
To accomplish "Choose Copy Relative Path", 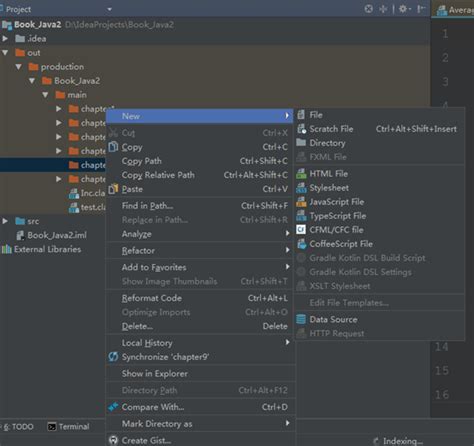I will tap(200, 175).
